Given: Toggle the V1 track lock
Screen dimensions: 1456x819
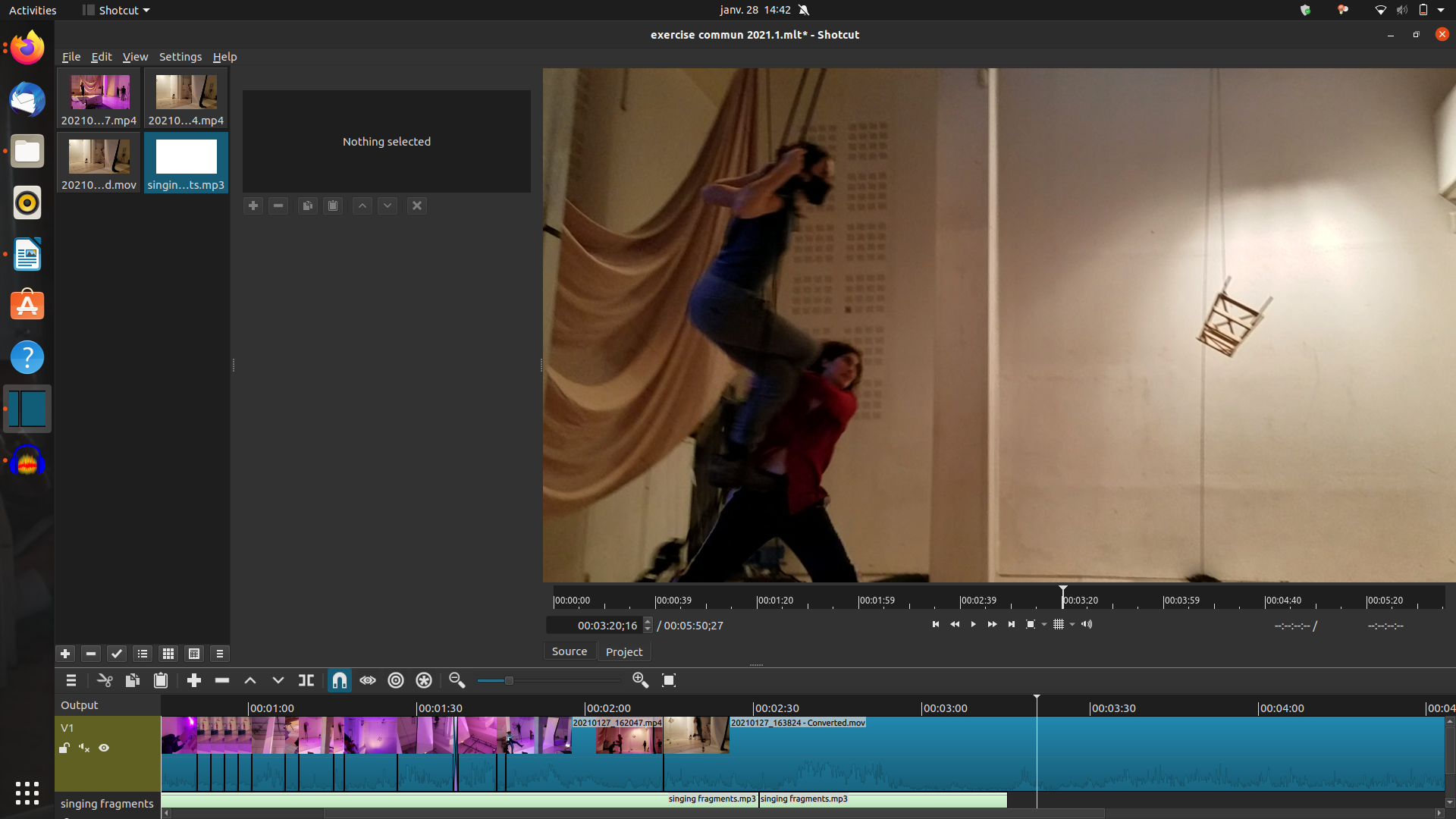Looking at the screenshot, I should pos(64,748).
